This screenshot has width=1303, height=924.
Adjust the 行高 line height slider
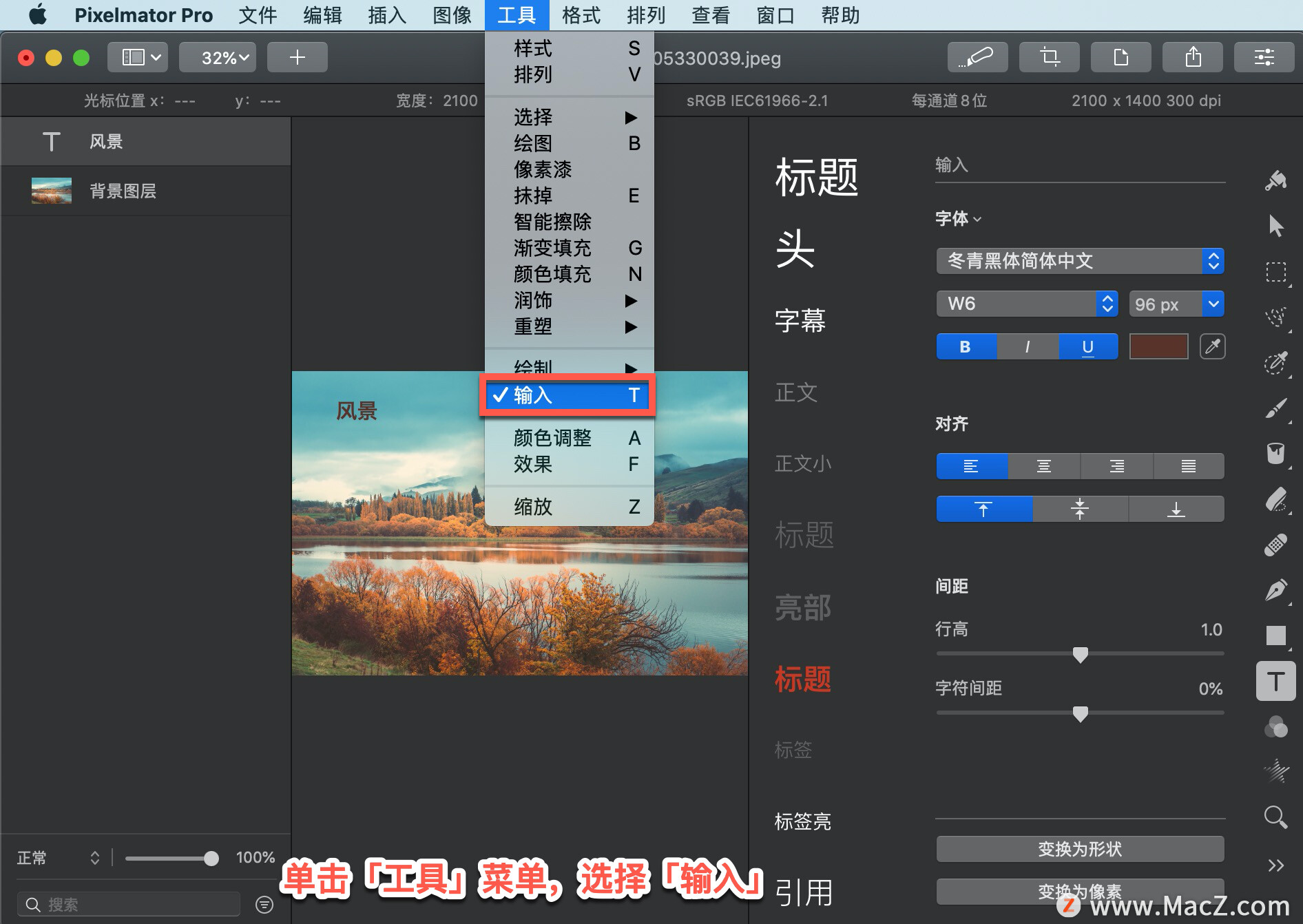1080,654
